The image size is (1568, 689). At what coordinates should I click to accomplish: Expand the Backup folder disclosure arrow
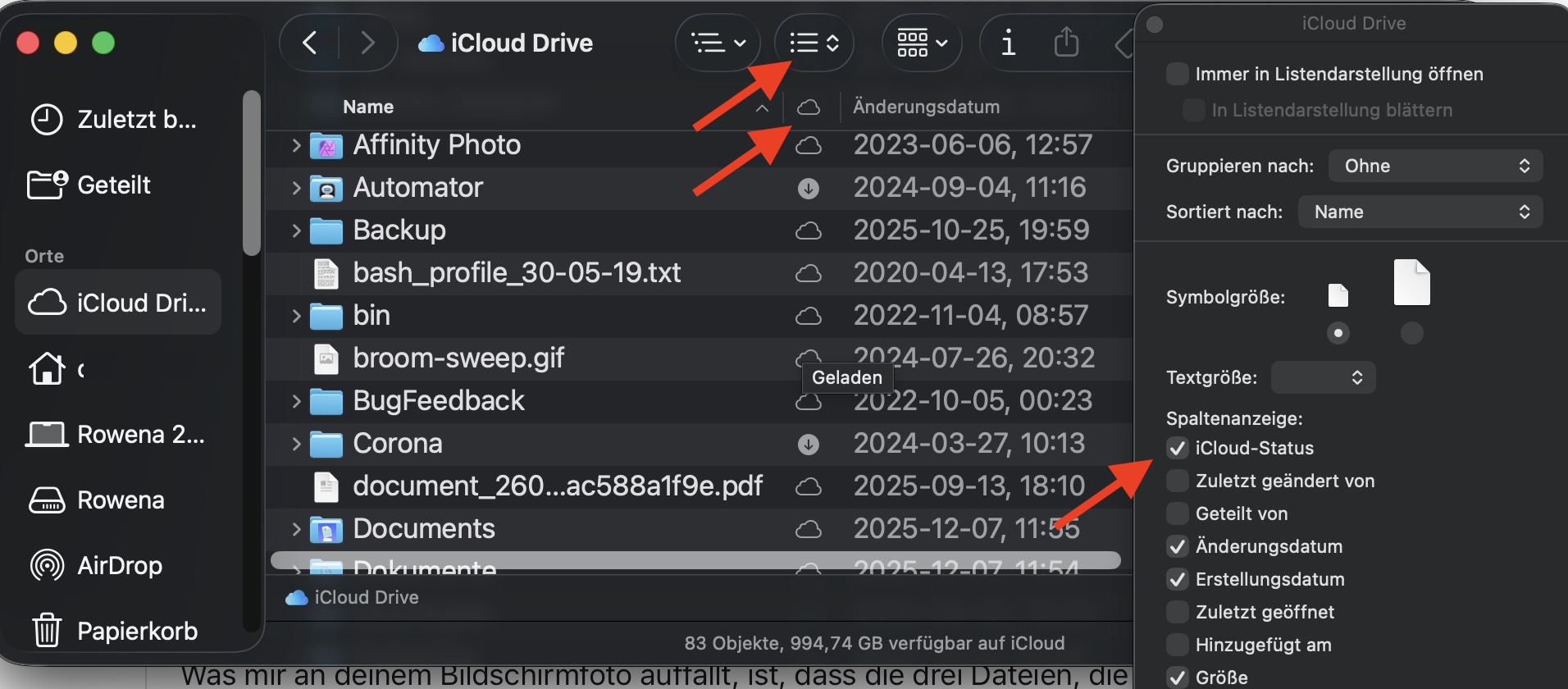(296, 230)
